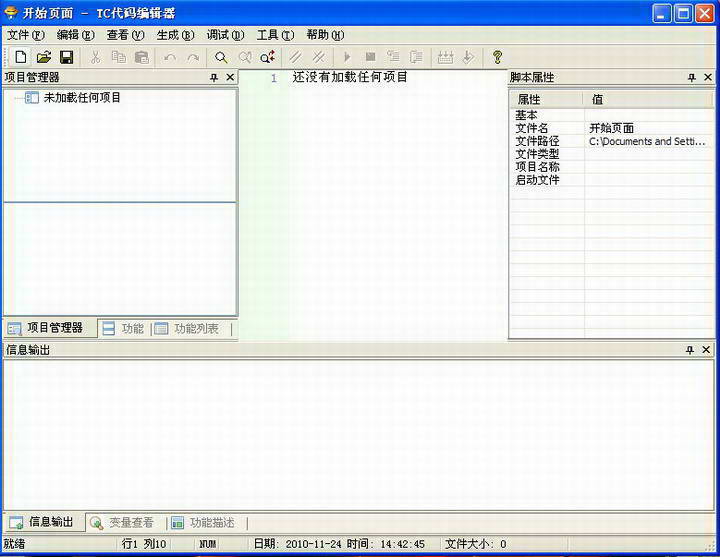The height and width of the screenshot is (557, 720).
Task: Click the New file icon in toolbar
Action: (20, 58)
